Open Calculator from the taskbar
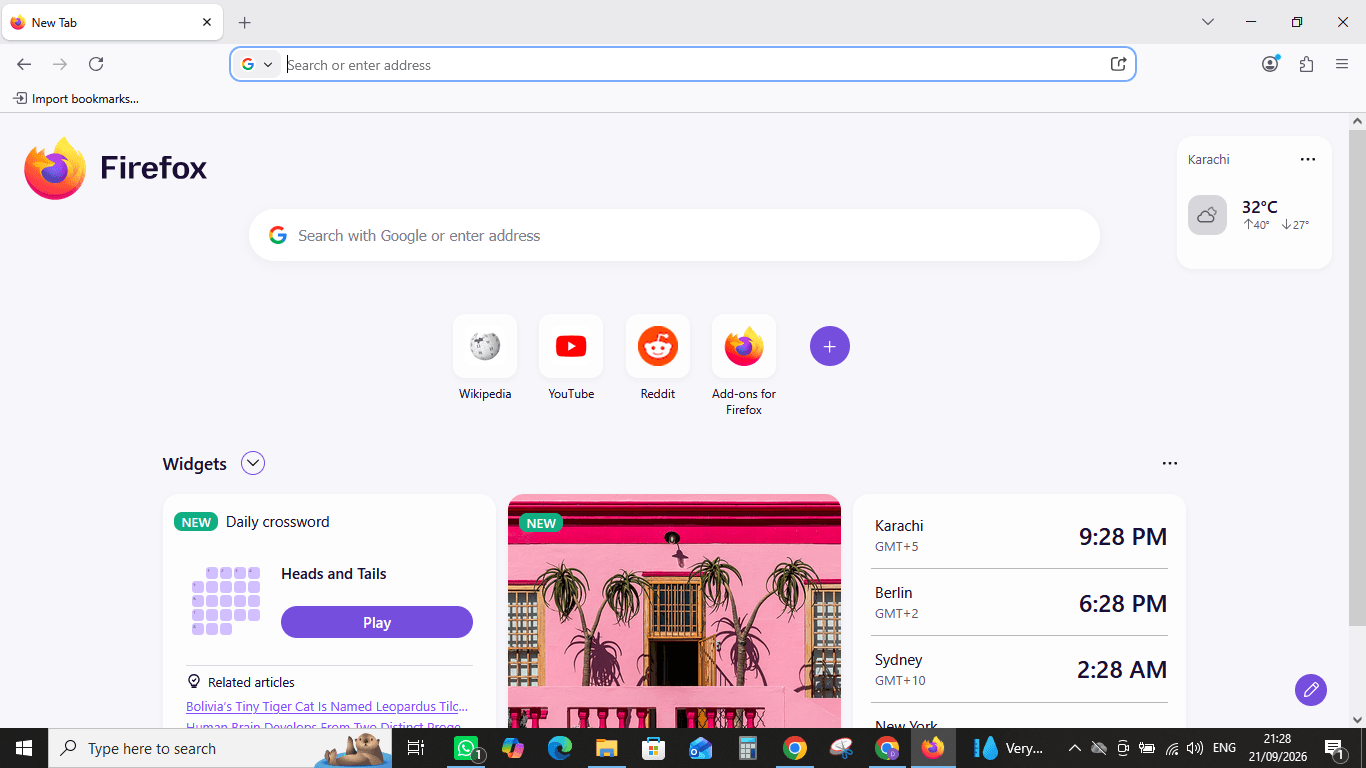The width and height of the screenshot is (1366, 768). (748, 748)
